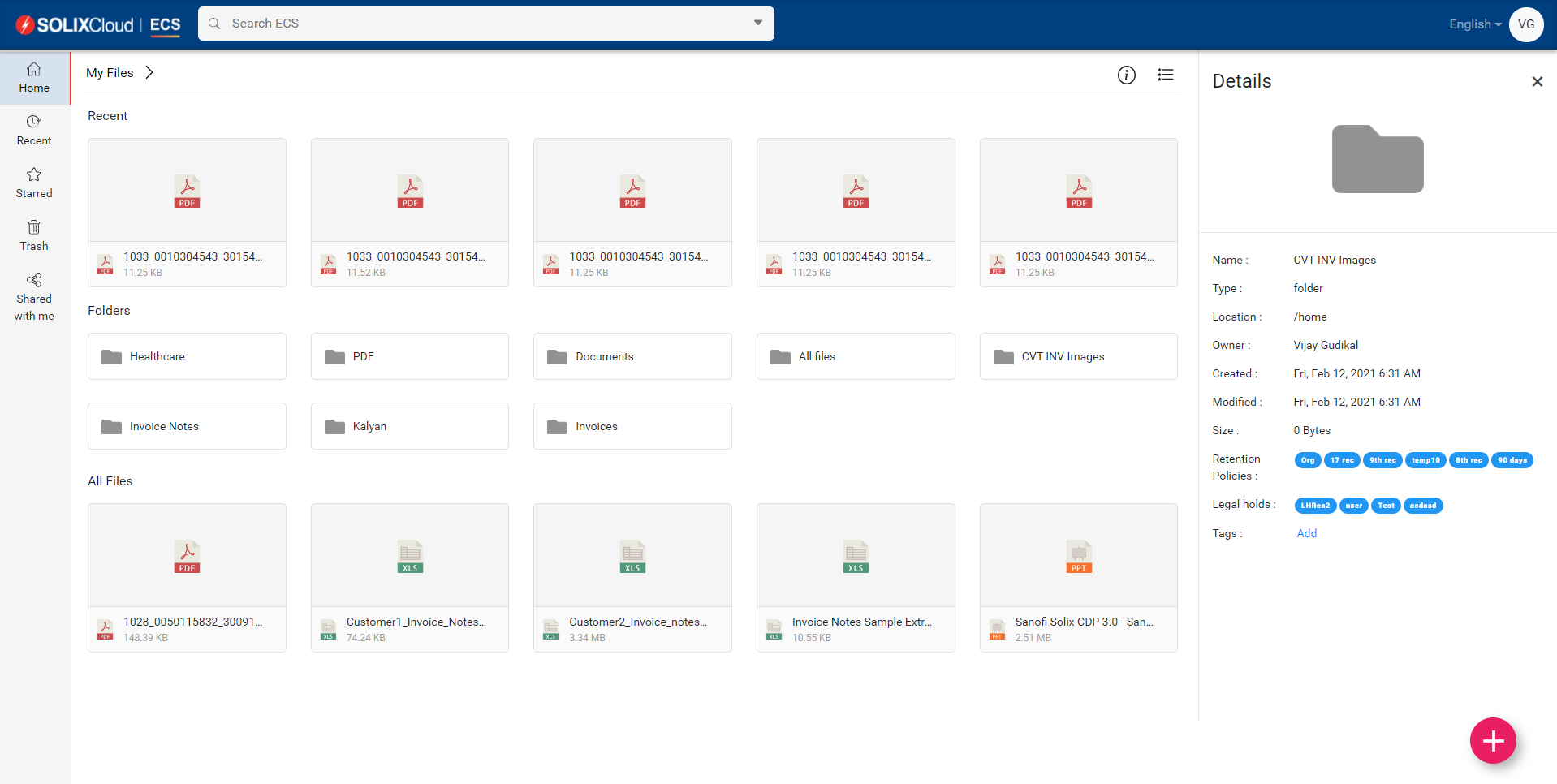
Task: Open the Healthcare folder
Action: [x=187, y=355]
